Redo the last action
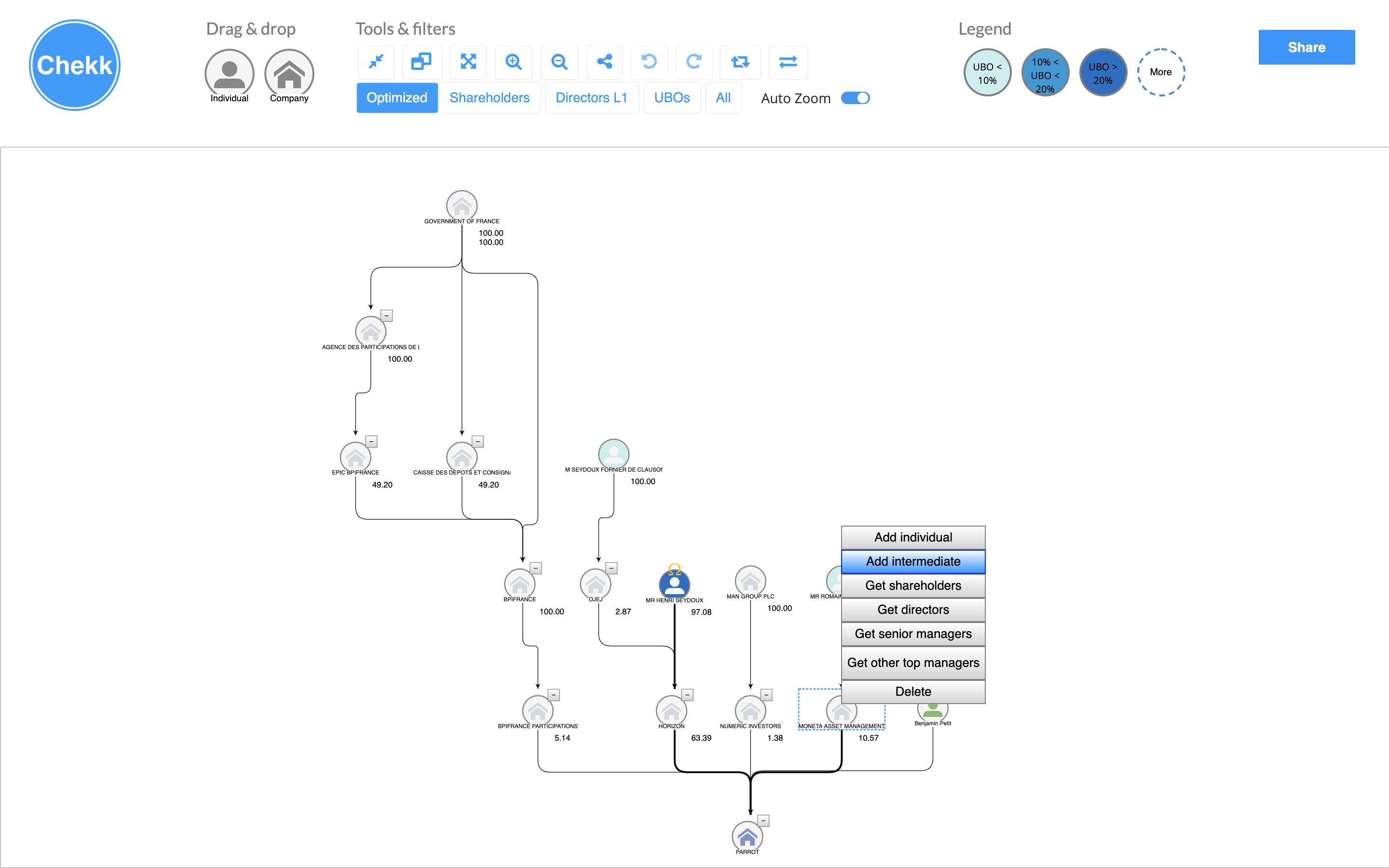This screenshot has width=1389, height=868. tap(694, 62)
